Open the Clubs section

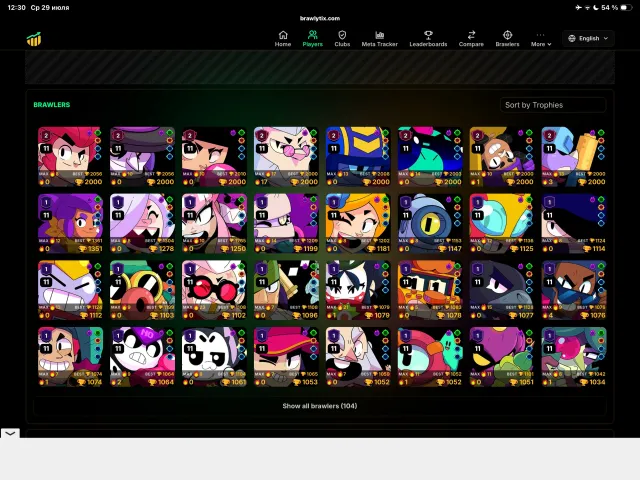(342, 39)
